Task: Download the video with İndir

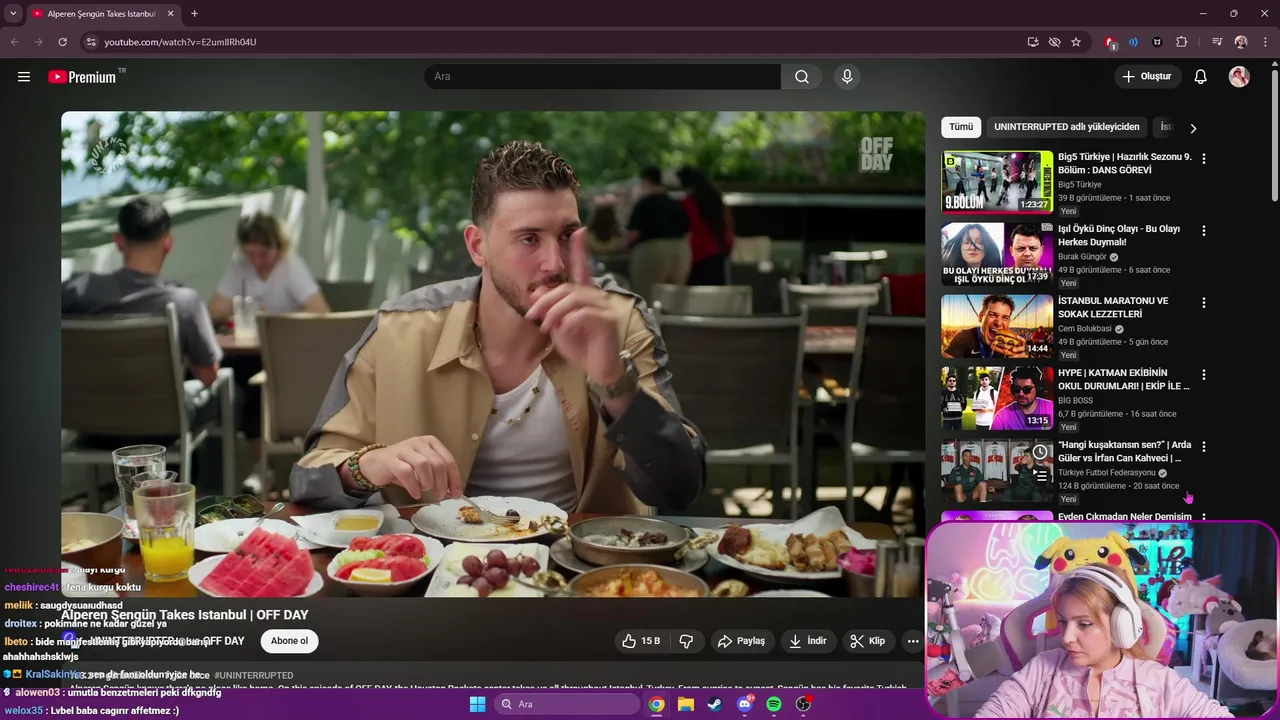Action: [808, 641]
